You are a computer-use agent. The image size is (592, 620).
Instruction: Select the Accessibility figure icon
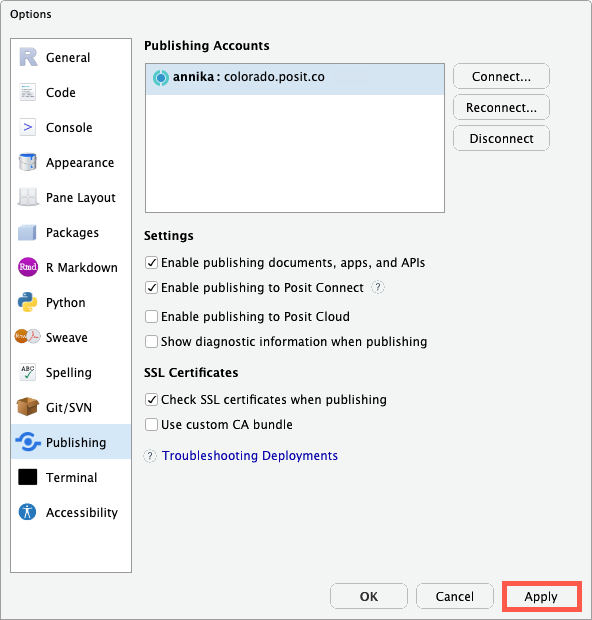click(x=27, y=512)
